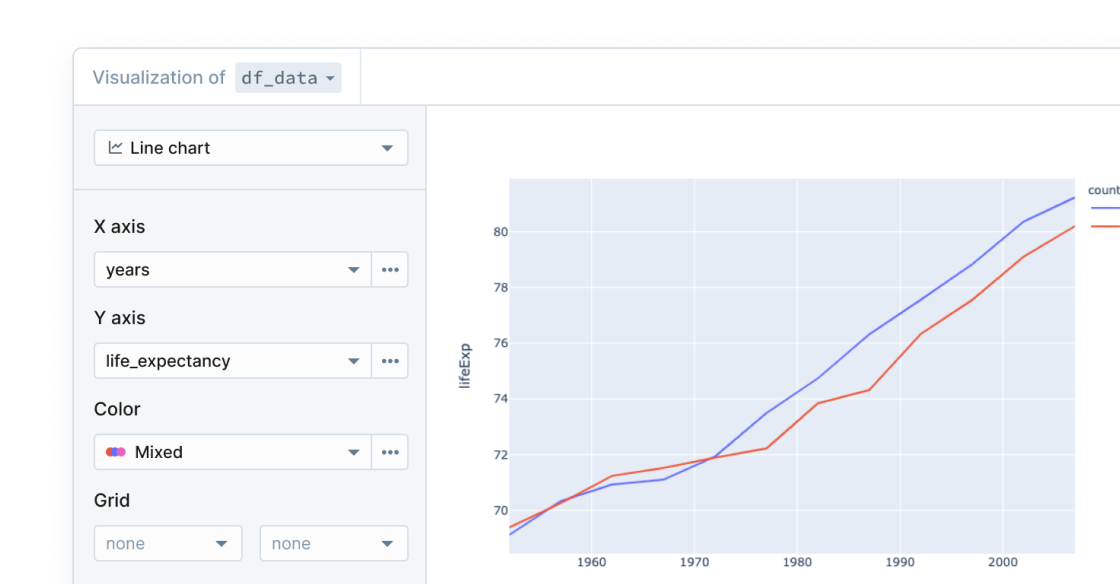Toggle the blue series in chart legend

[x=1105, y=208]
